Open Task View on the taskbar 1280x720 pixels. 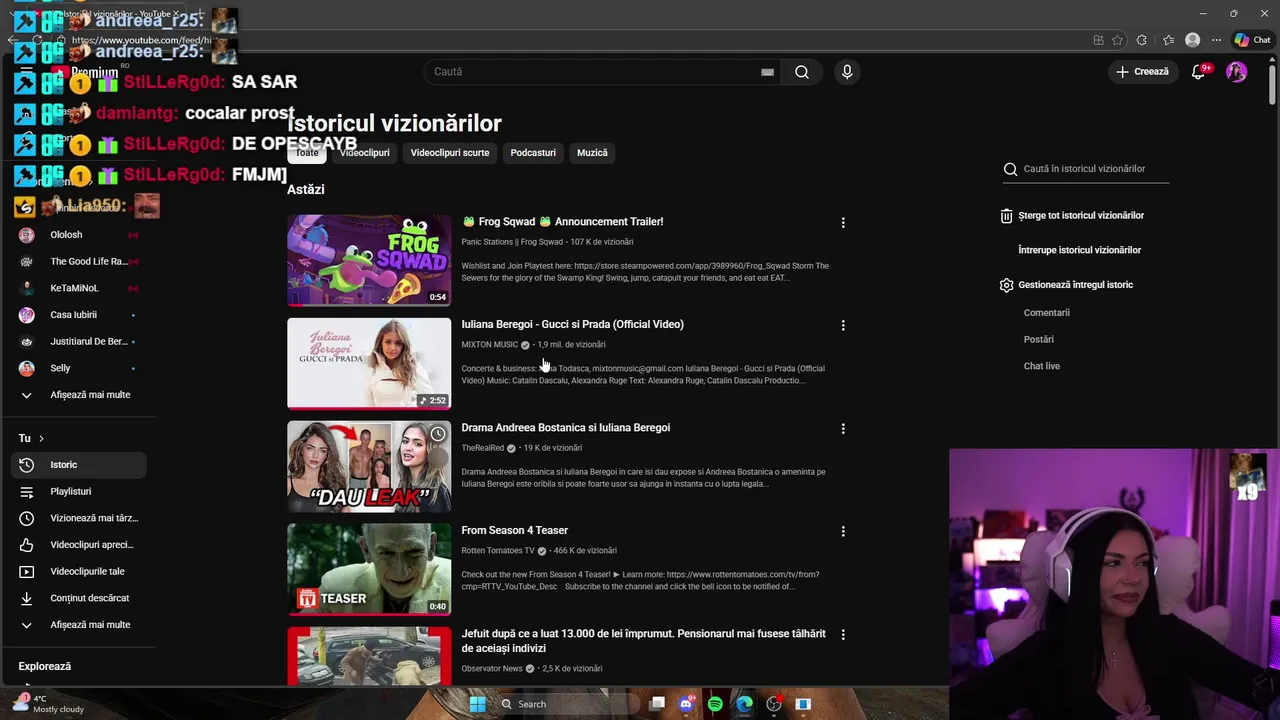(x=657, y=704)
